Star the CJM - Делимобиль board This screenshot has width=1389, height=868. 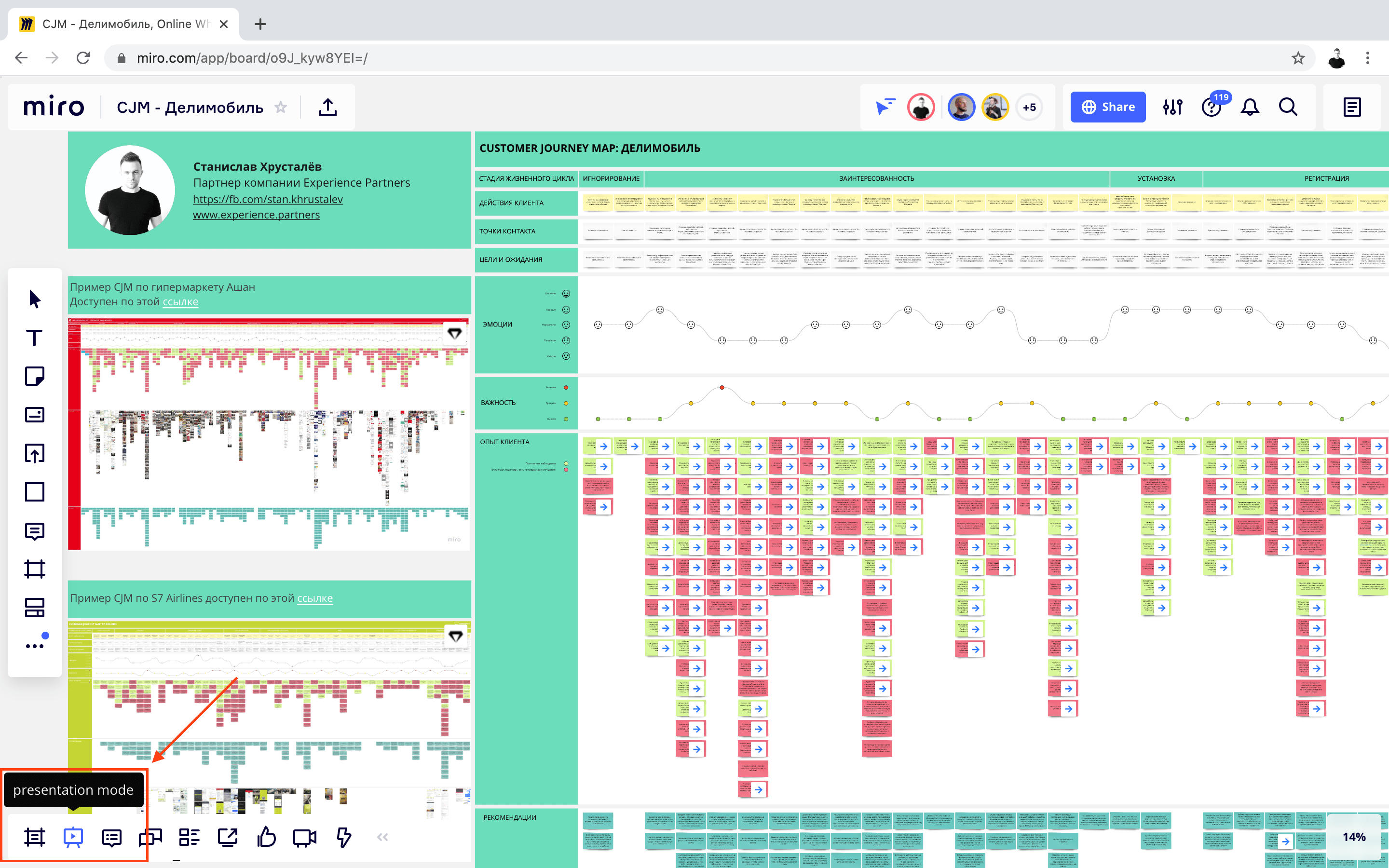[x=281, y=108]
